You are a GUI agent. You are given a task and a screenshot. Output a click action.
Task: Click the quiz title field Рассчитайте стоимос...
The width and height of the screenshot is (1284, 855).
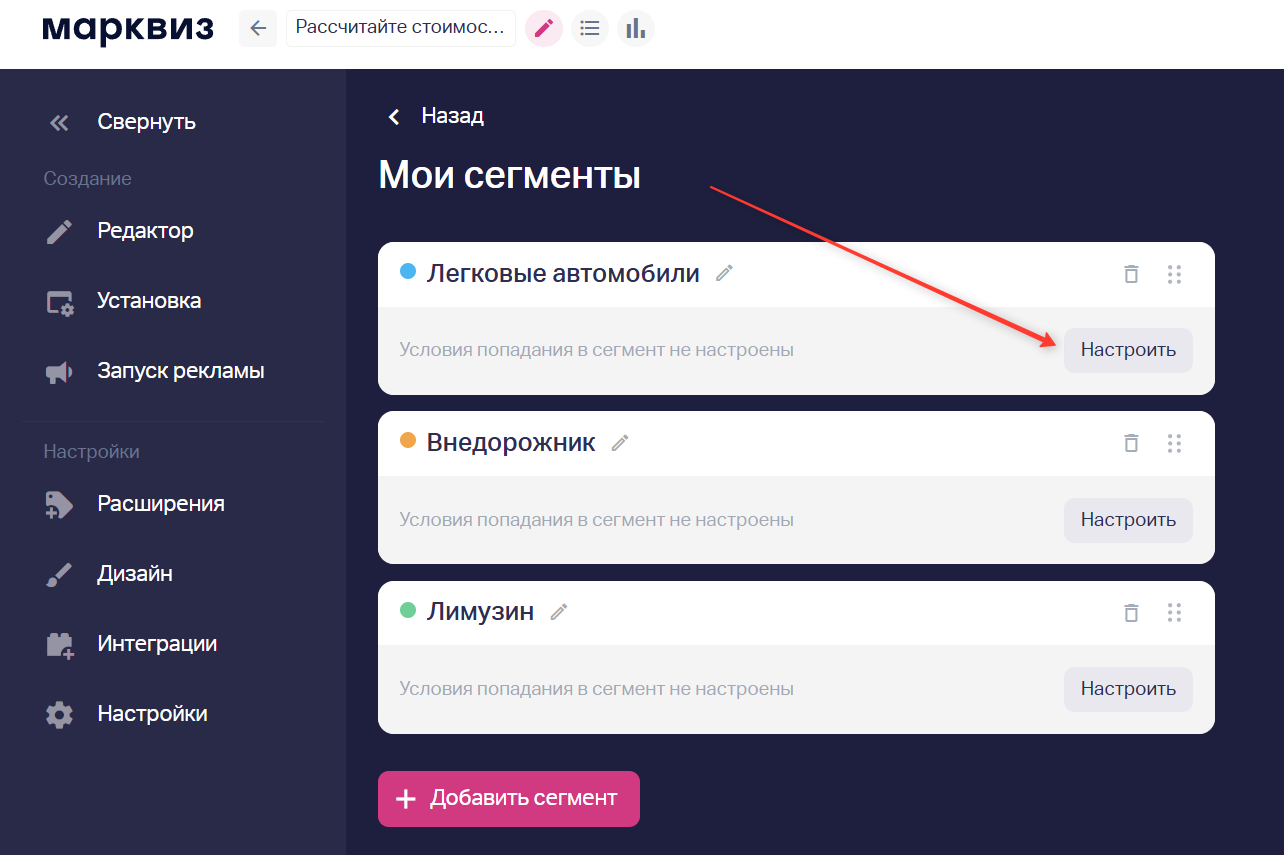401,28
